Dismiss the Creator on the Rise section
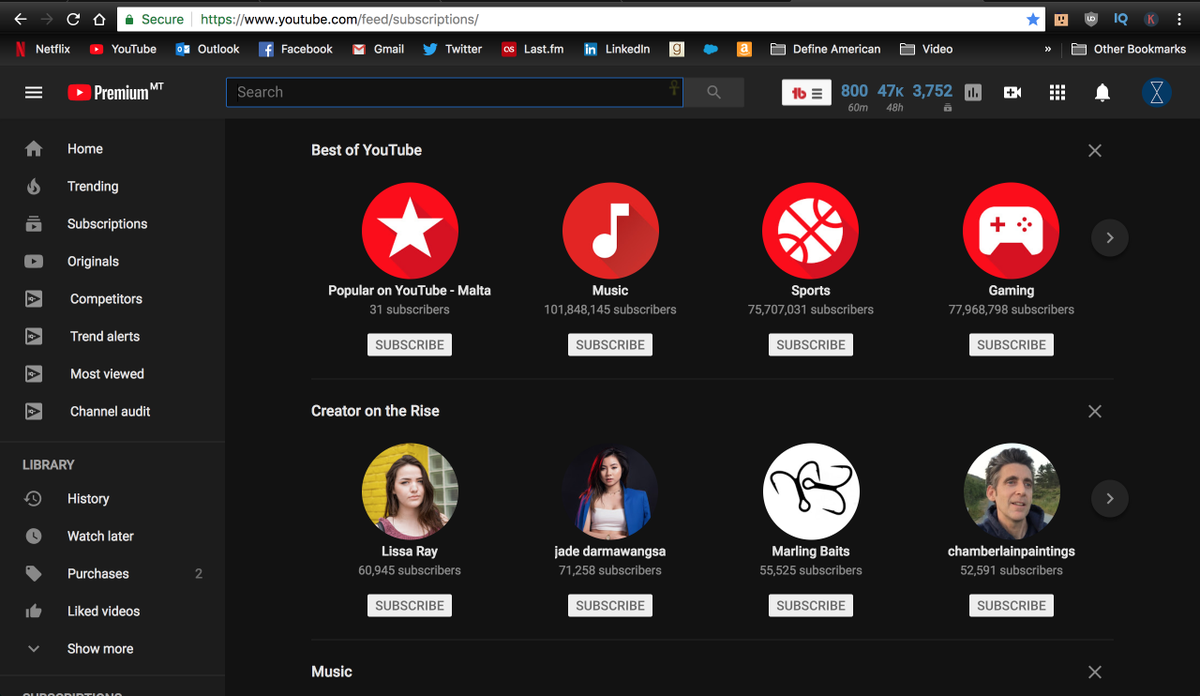The height and width of the screenshot is (696, 1200). (1095, 411)
